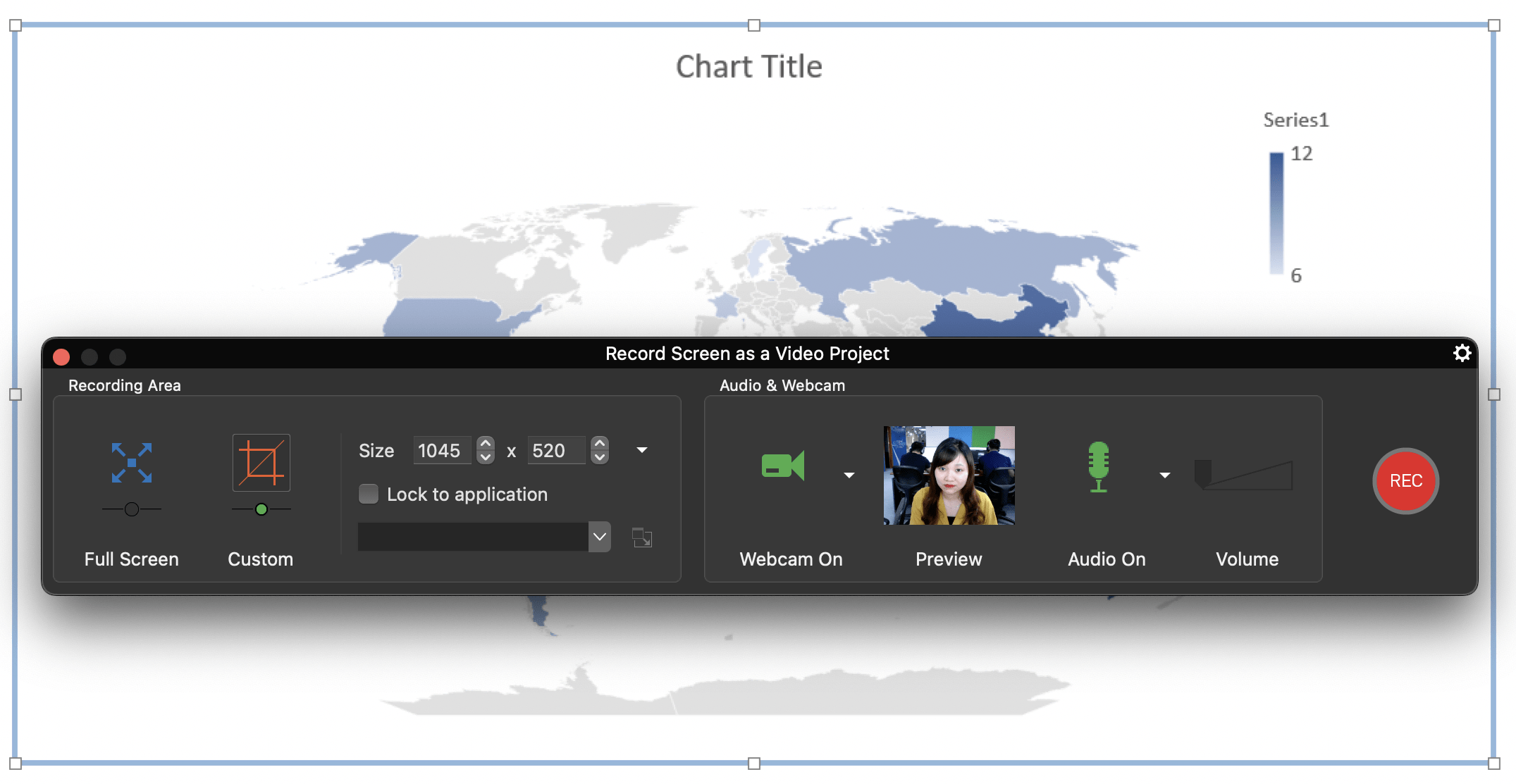Click the green webcam camera icon

[782, 465]
